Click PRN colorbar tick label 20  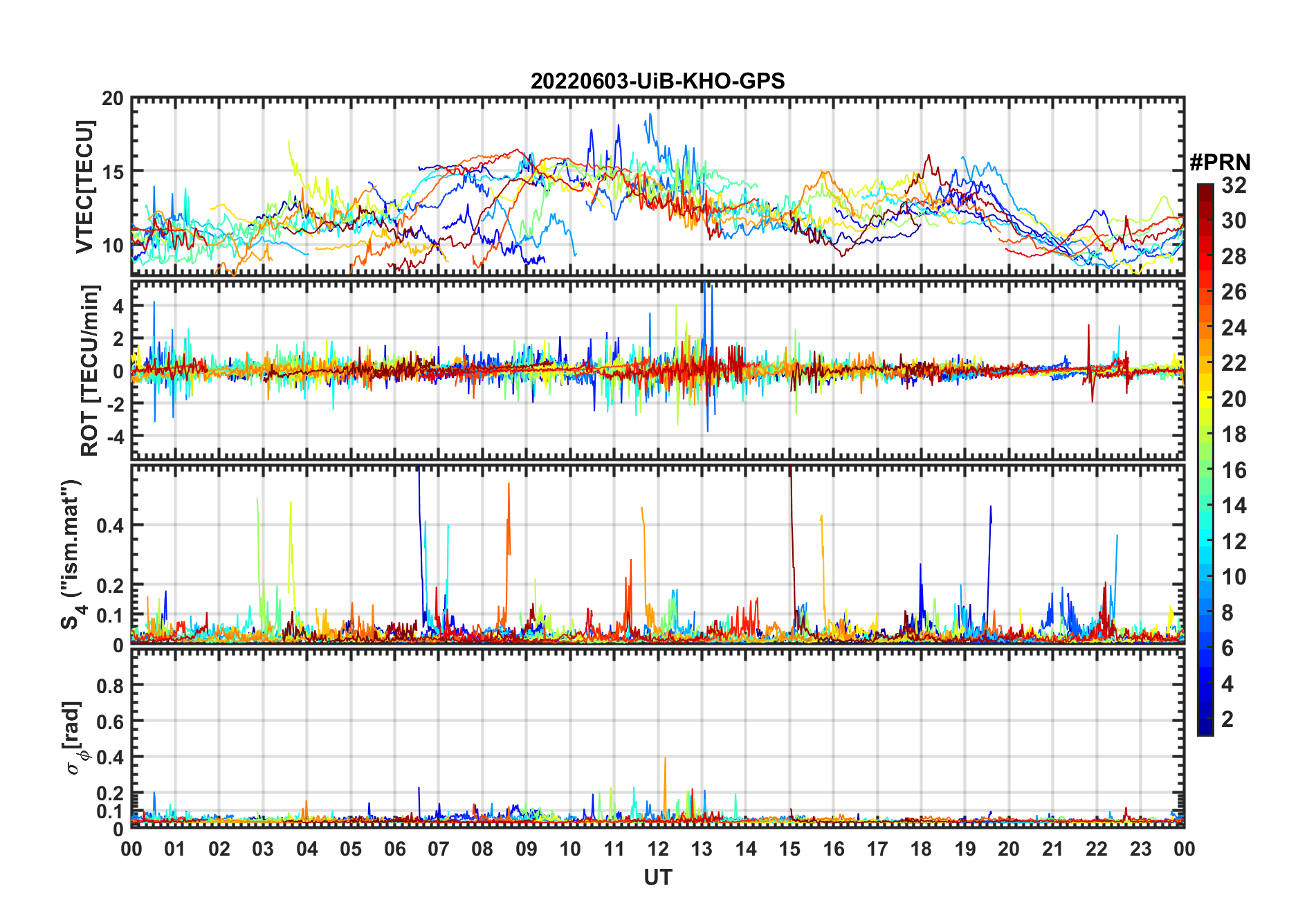(x=1234, y=399)
